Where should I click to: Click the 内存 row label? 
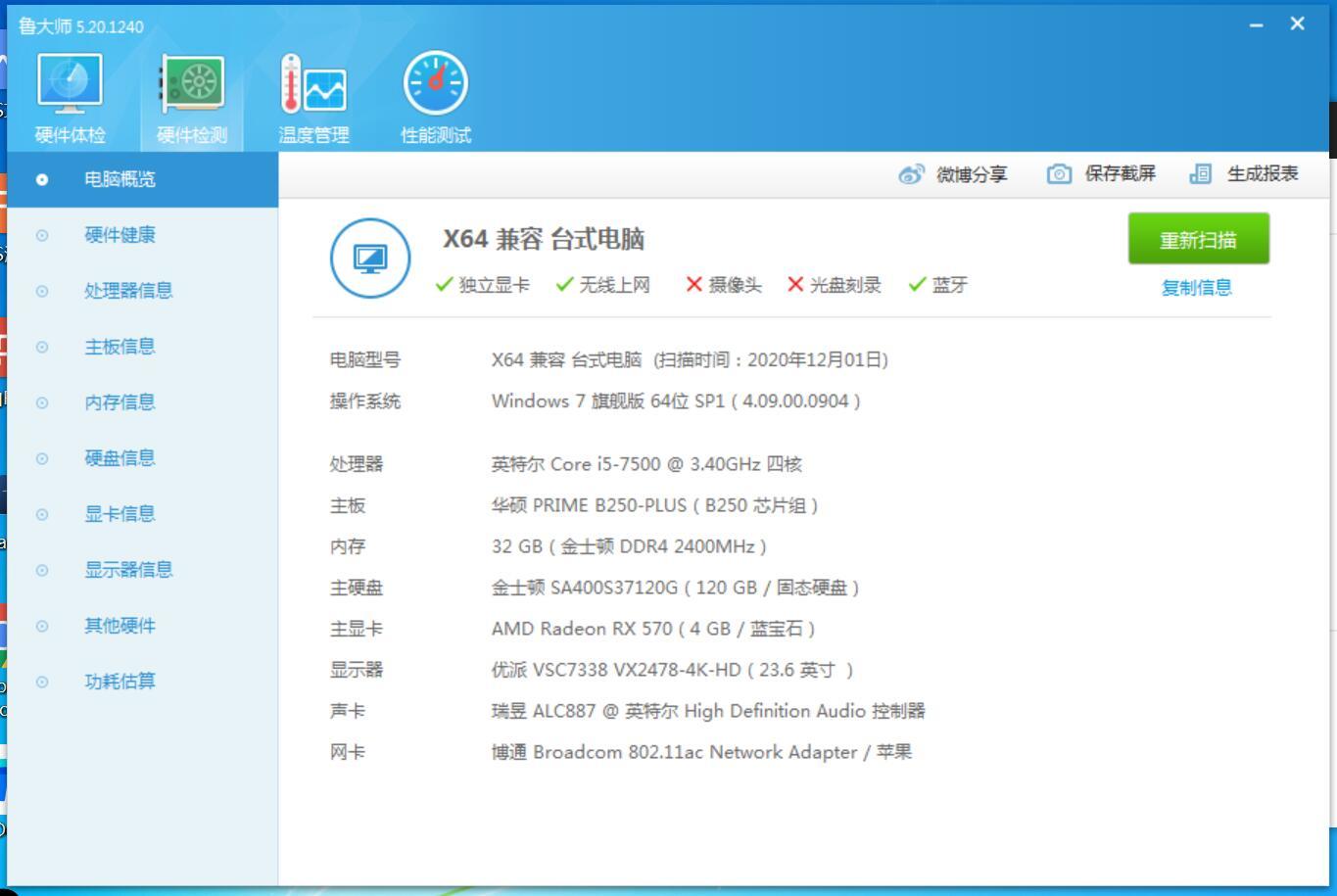pyautogui.click(x=348, y=546)
